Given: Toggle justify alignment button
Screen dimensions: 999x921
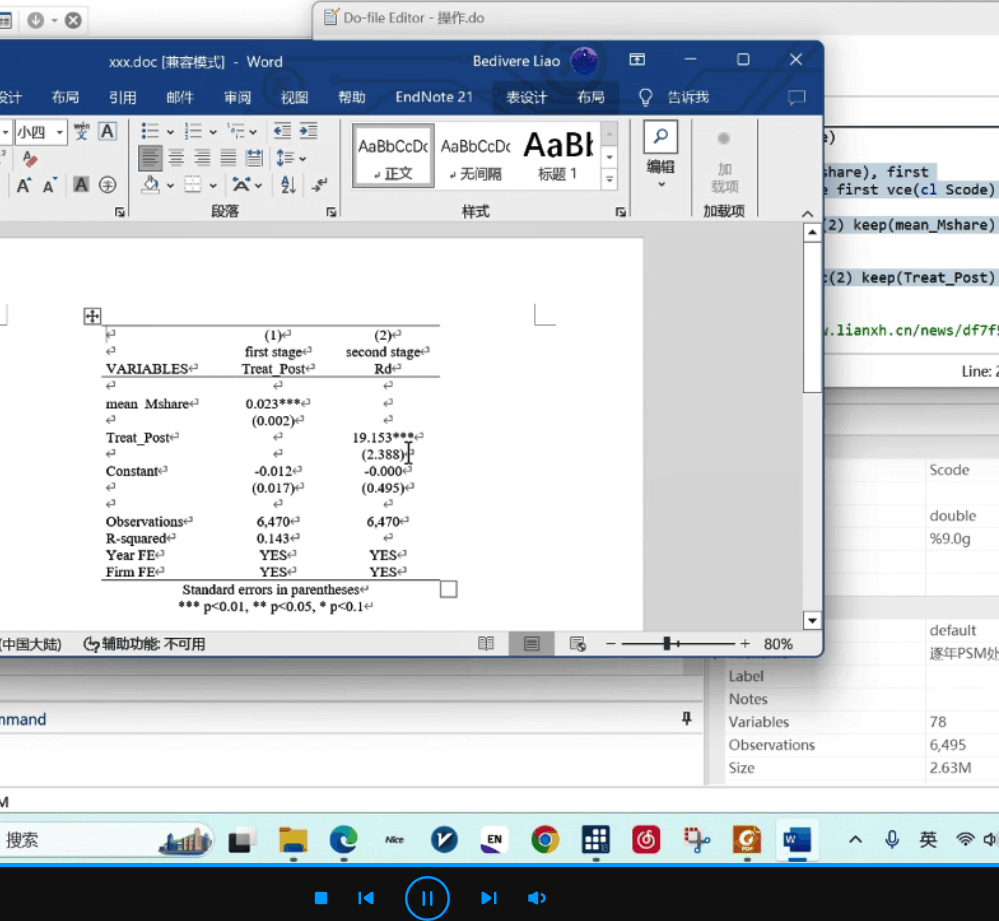Looking at the screenshot, I should click(228, 157).
